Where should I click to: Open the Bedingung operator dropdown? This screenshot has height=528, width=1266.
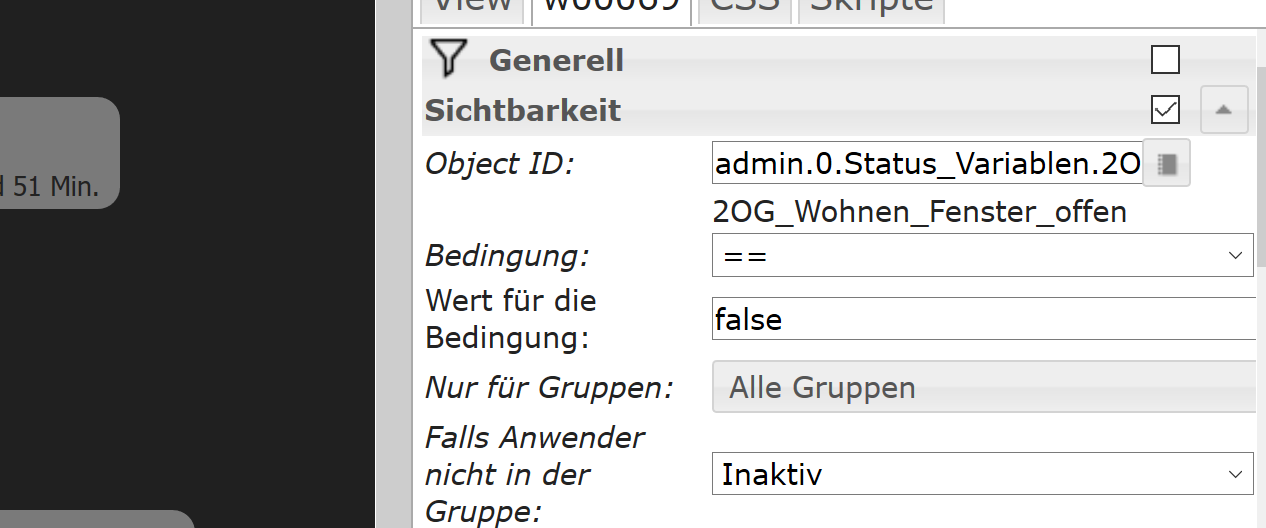point(981,256)
